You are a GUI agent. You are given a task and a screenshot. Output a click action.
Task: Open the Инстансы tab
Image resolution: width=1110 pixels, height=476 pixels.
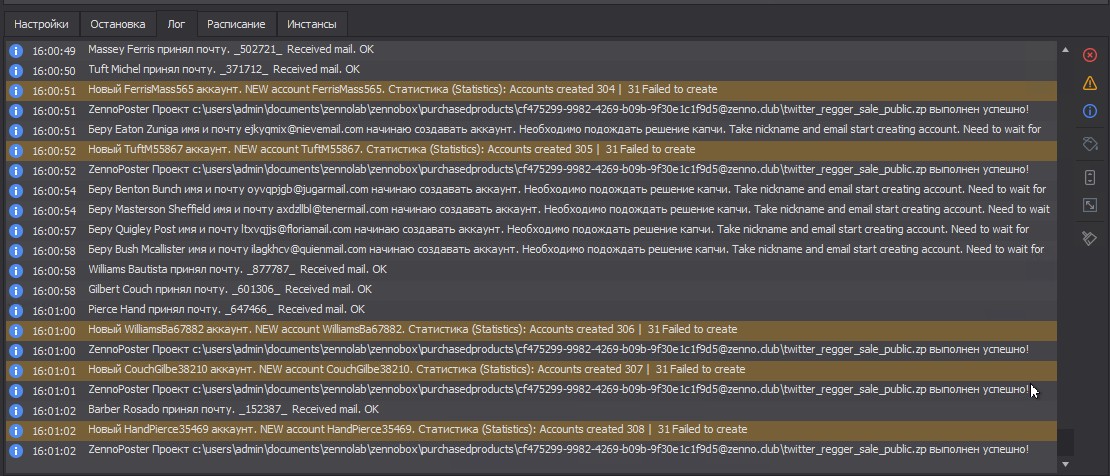tap(311, 24)
